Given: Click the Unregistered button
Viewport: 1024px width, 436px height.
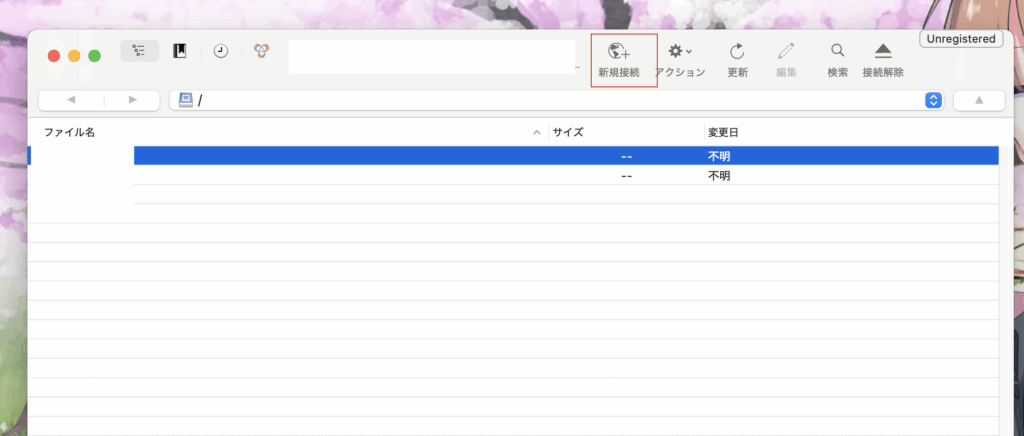Looking at the screenshot, I should [961, 39].
